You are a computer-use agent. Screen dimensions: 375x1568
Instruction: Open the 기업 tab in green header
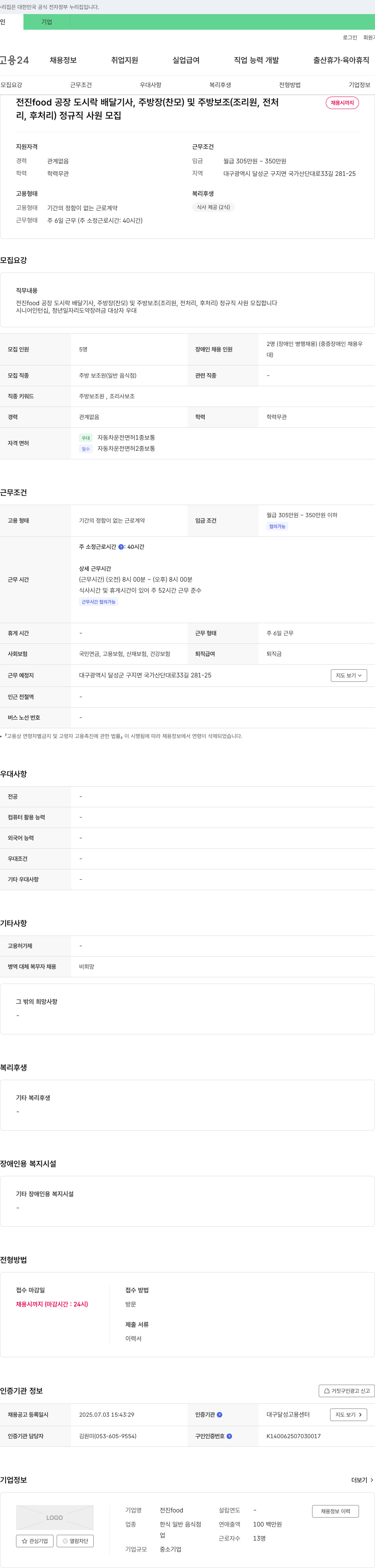click(x=47, y=22)
